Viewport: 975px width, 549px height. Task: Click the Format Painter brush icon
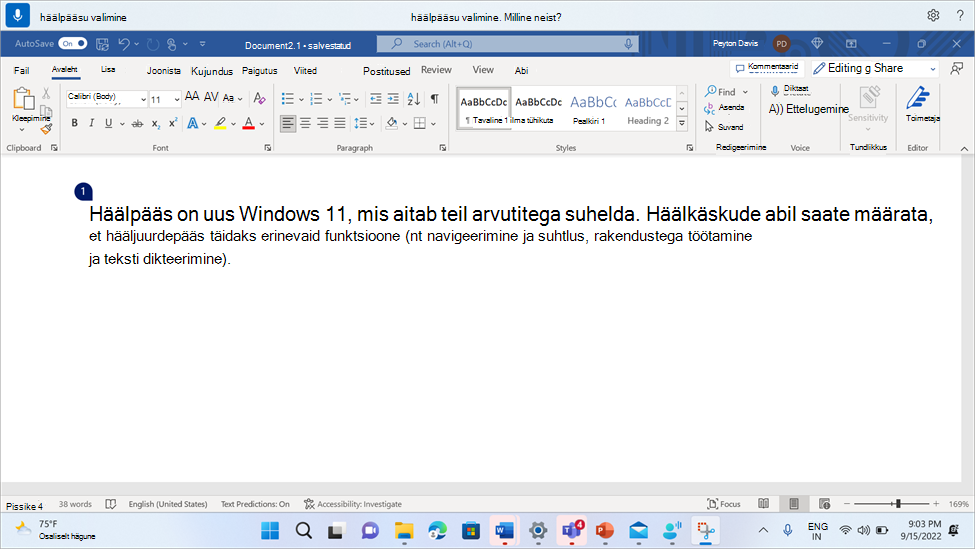(x=46, y=129)
